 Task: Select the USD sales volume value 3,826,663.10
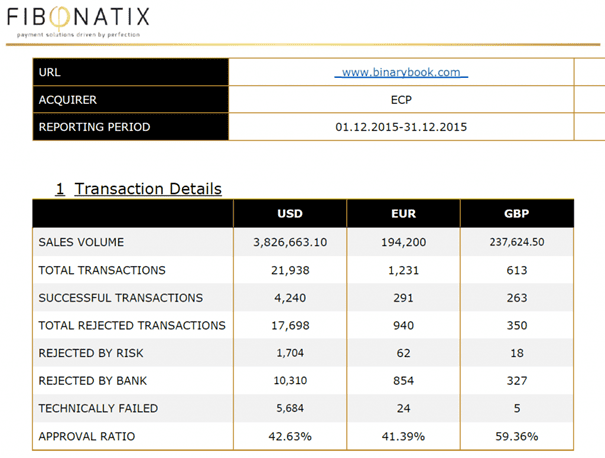290,242
